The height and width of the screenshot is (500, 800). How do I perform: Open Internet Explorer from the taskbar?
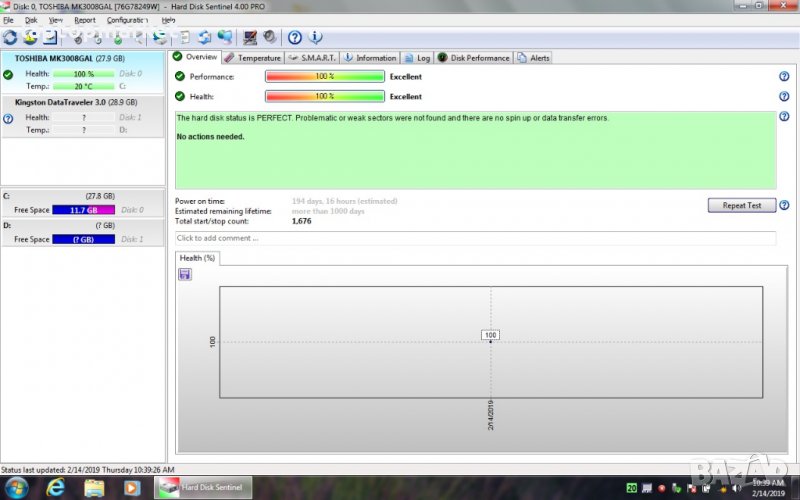(x=56, y=488)
